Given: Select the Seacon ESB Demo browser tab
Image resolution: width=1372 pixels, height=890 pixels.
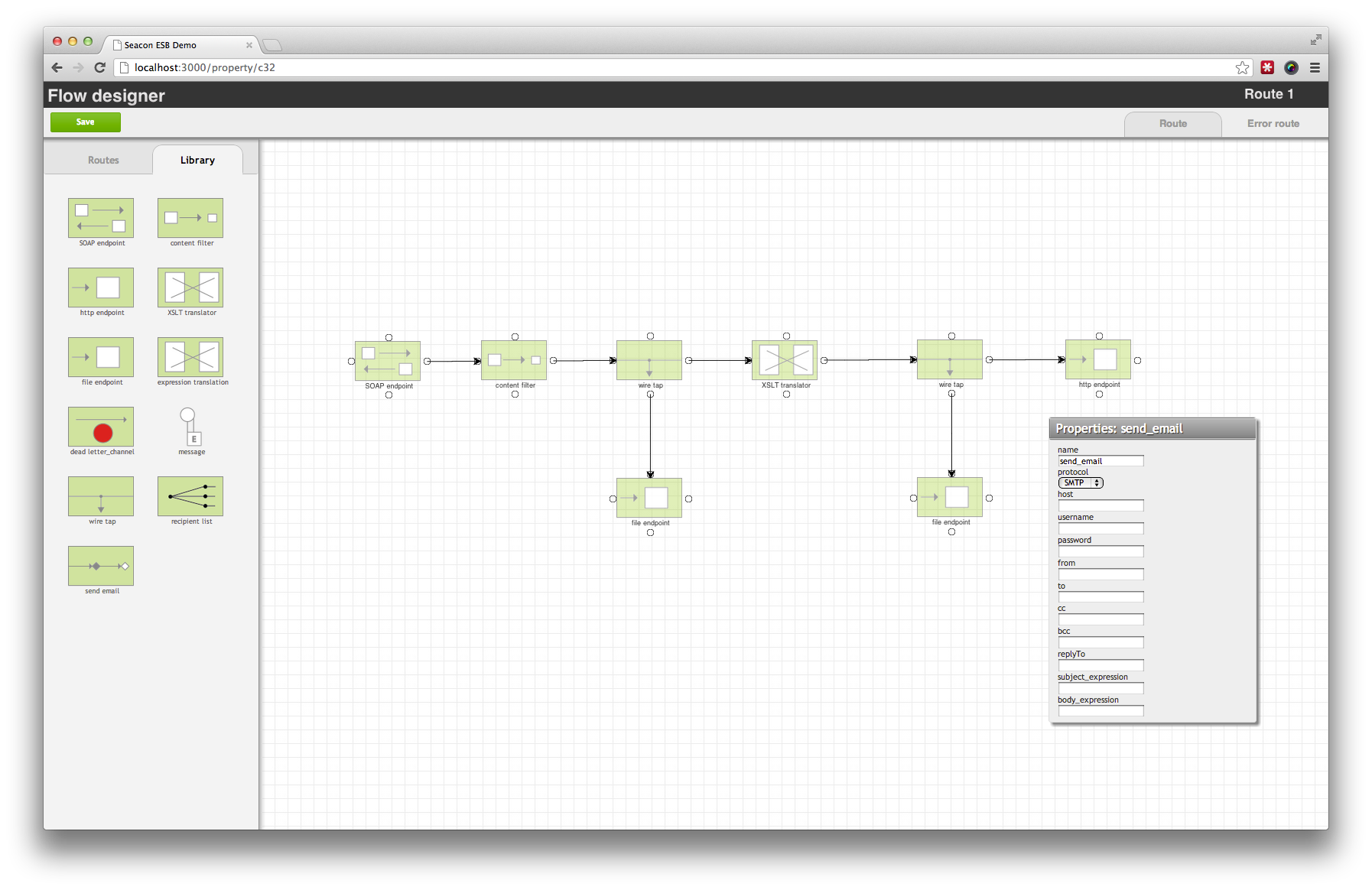Looking at the screenshot, I should [181, 45].
